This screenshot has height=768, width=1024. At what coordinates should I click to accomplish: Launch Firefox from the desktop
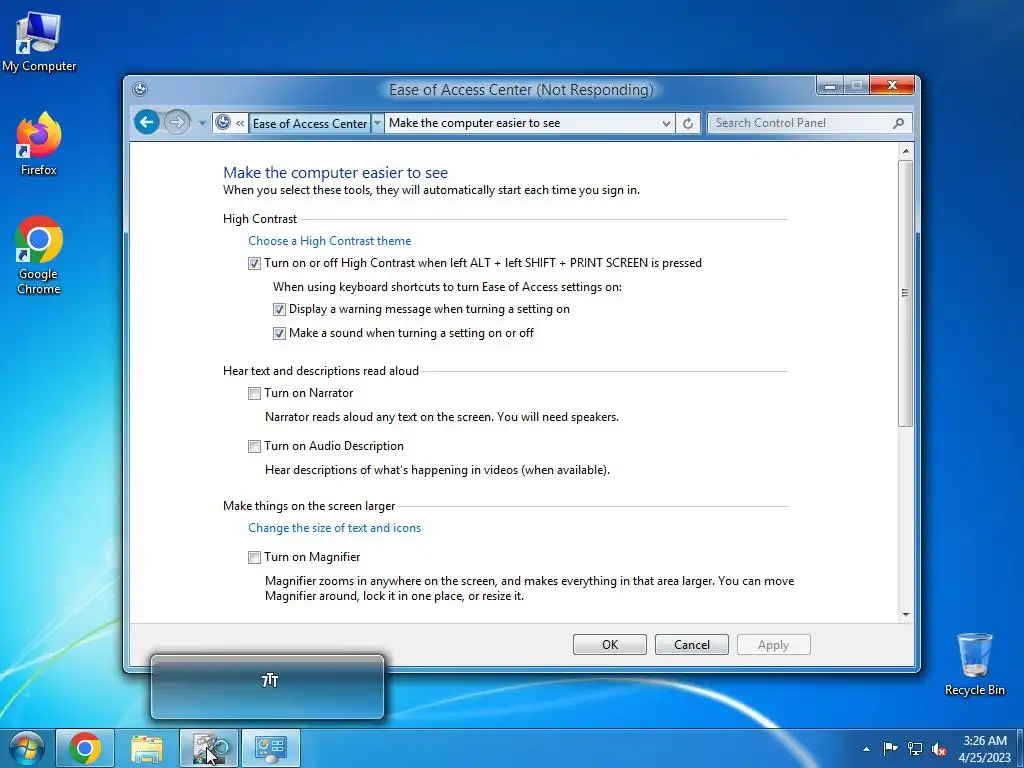pyautogui.click(x=39, y=144)
